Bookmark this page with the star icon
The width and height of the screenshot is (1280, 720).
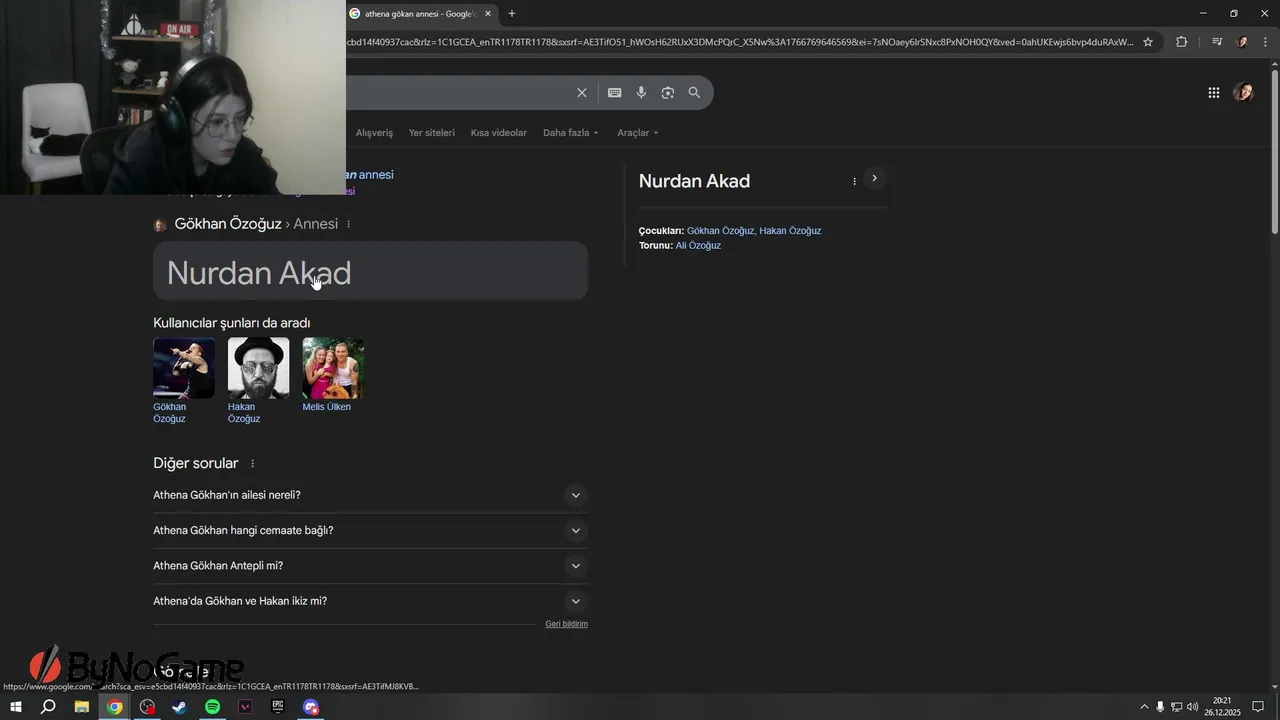[1148, 42]
